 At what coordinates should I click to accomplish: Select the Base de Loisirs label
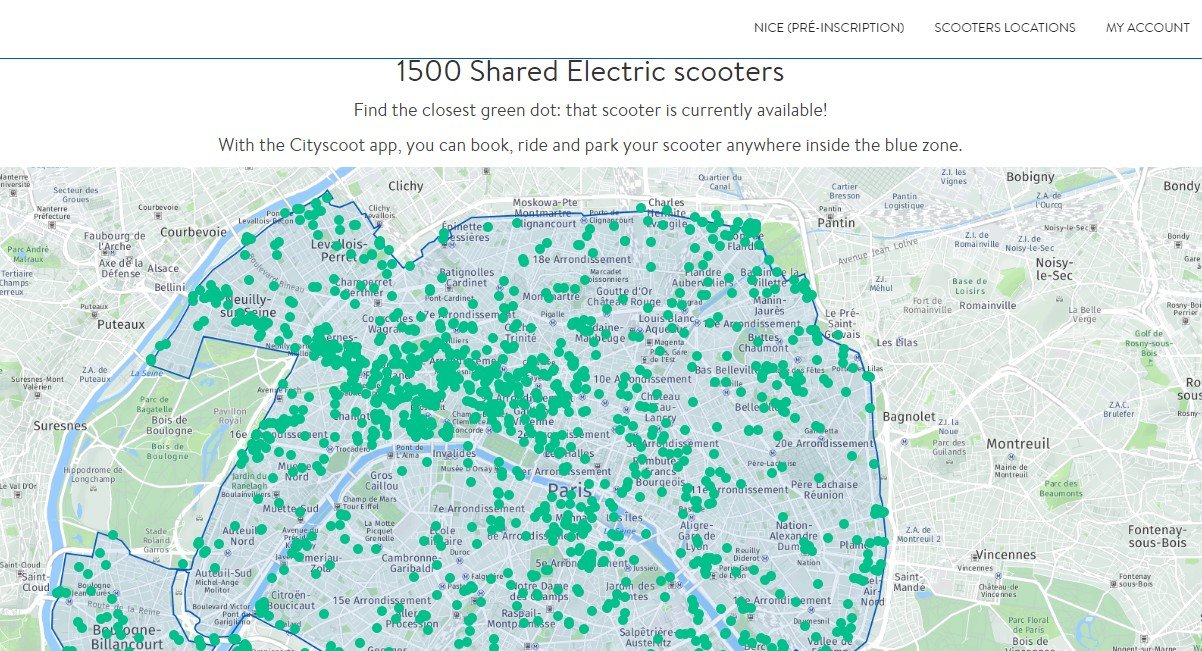click(970, 286)
